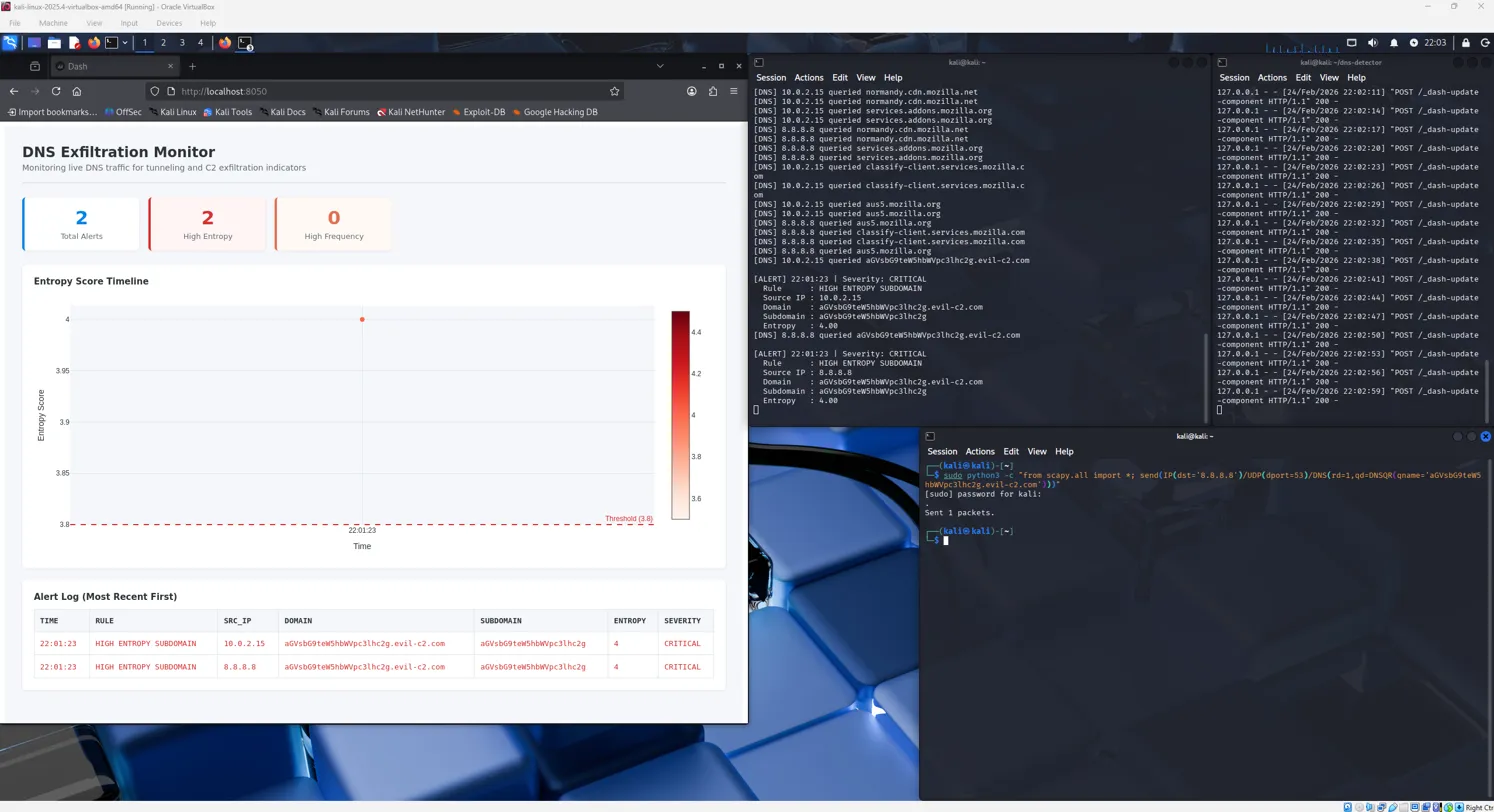Select the Firefox task button in panel
1494x812 pixels.
click(225, 43)
